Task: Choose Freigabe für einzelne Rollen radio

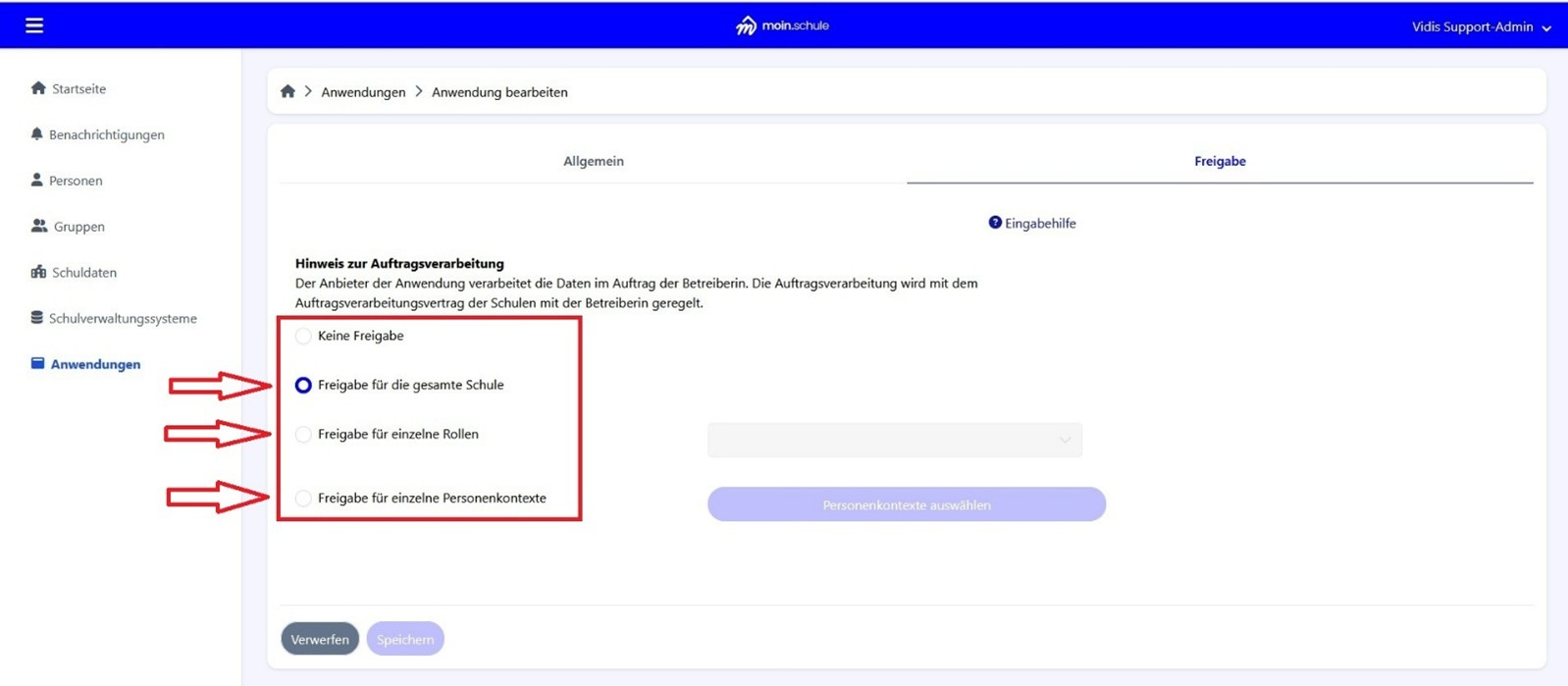Action: (303, 435)
